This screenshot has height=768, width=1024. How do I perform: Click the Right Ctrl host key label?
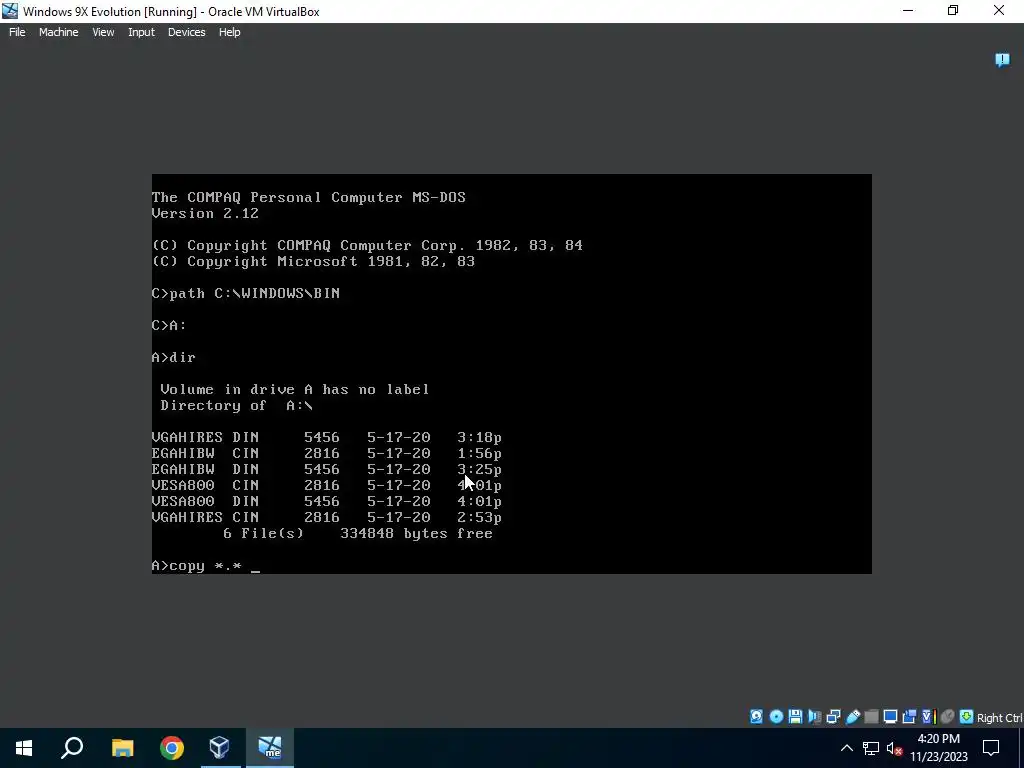click(x=999, y=718)
